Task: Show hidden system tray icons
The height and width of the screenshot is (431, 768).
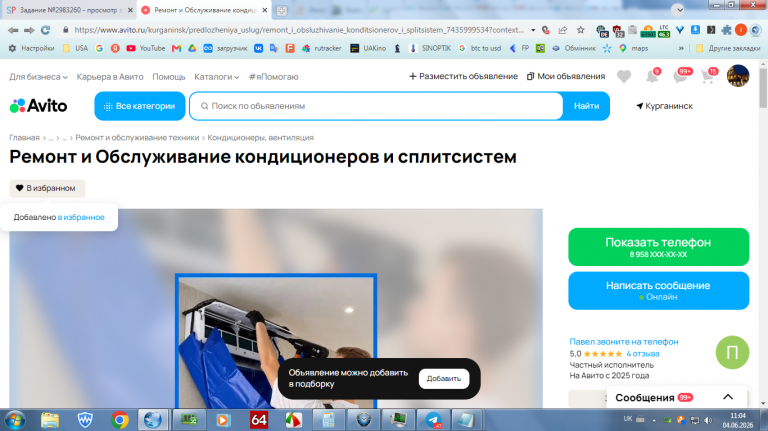Action: [x=653, y=420]
